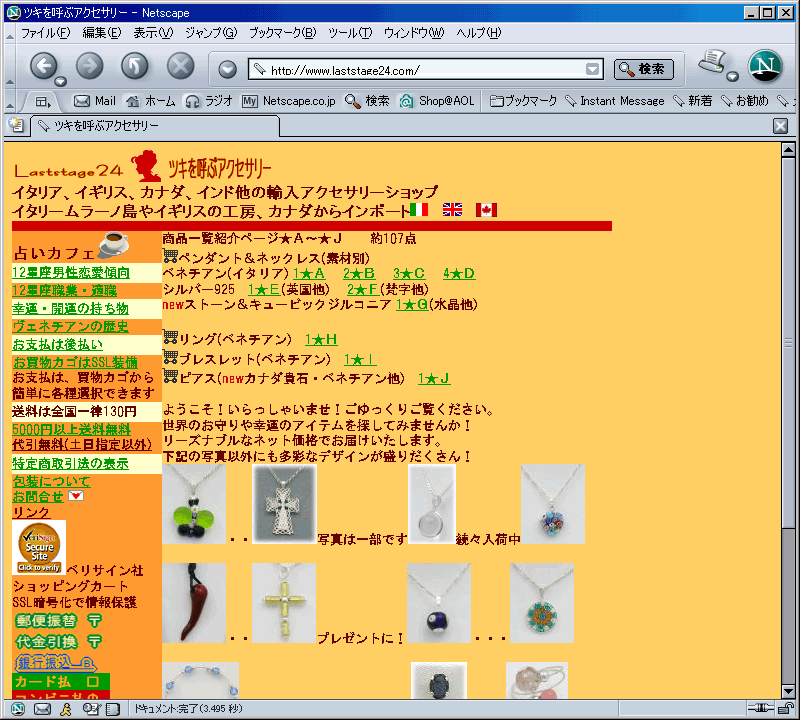Click the 1★A pendant link
Image resolution: width=800 pixels, height=720 pixels.
pyautogui.click(x=309, y=274)
